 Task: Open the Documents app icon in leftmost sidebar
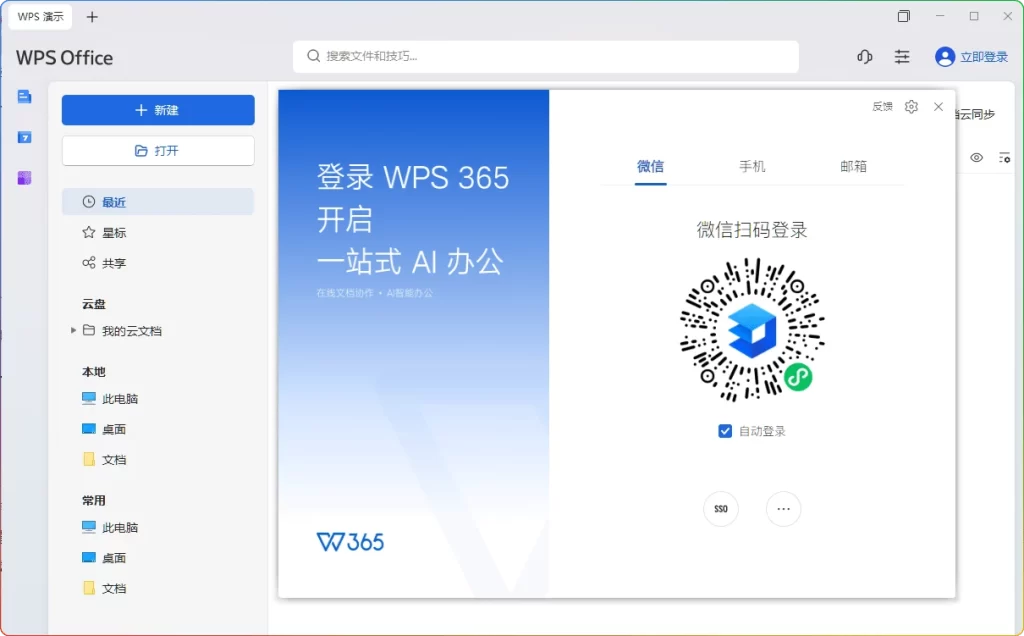tap(22, 96)
